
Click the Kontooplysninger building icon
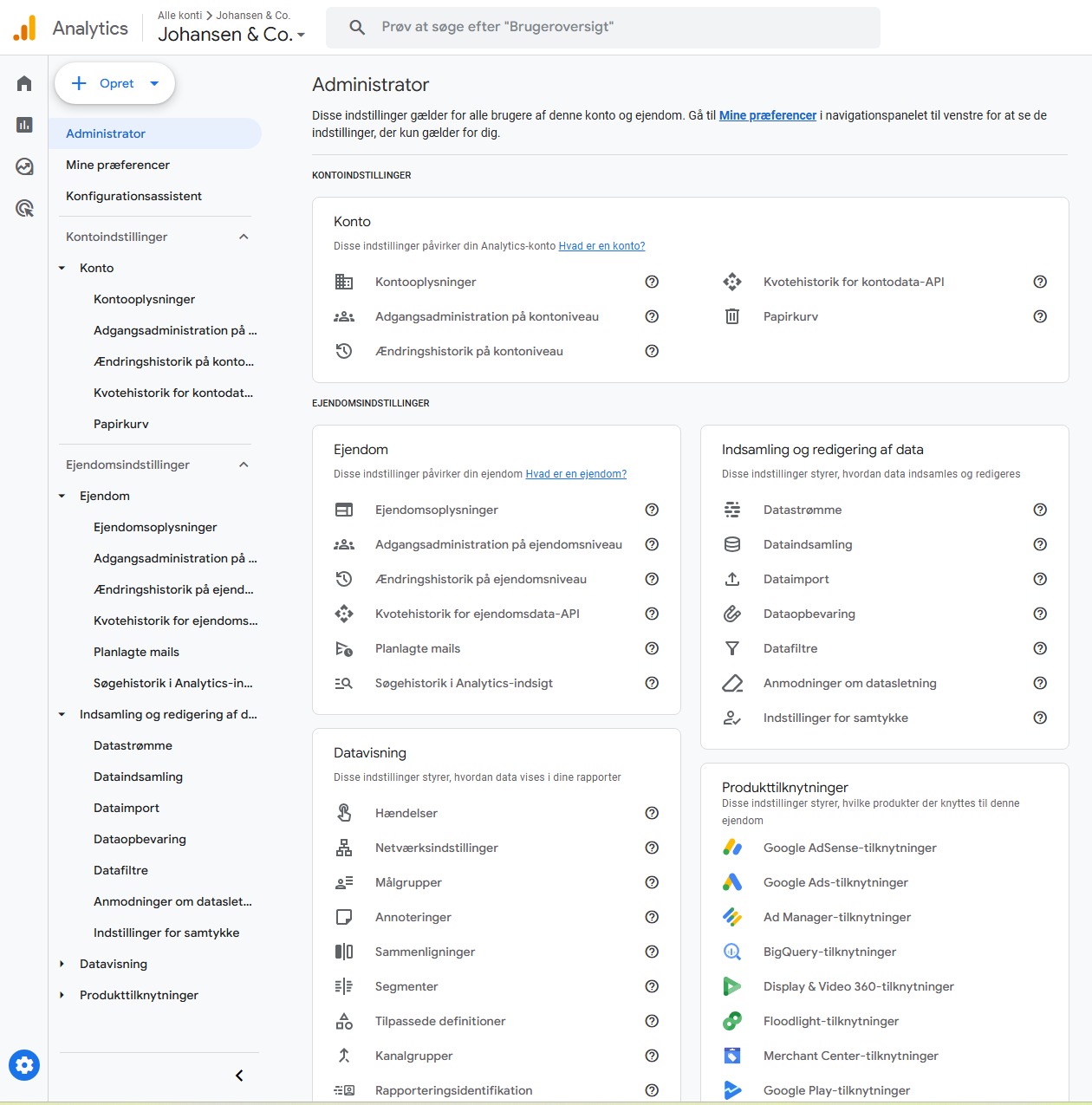coord(344,282)
